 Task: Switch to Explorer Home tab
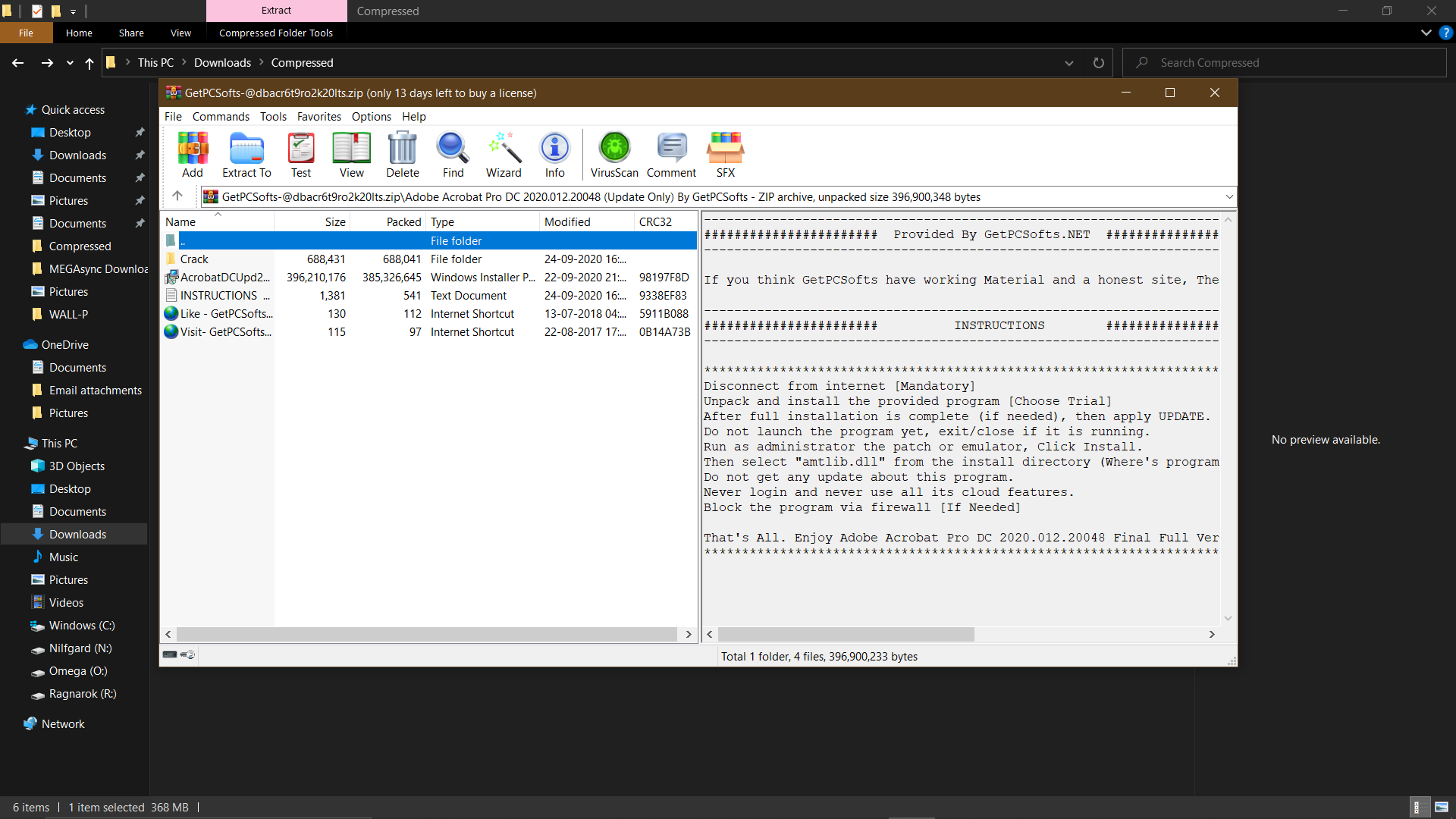[x=79, y=33]
